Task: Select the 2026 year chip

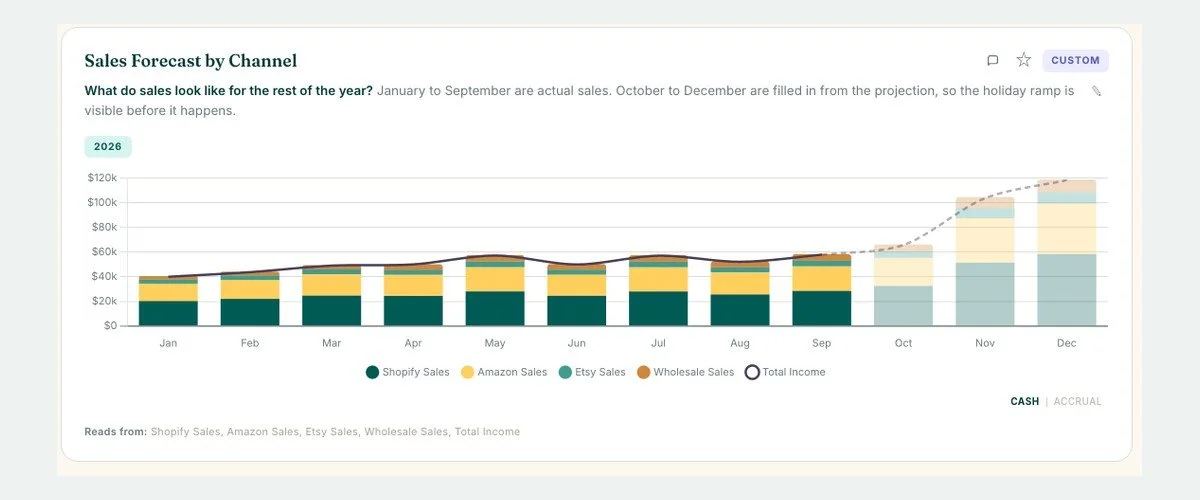Action: (x=108, y=147)
